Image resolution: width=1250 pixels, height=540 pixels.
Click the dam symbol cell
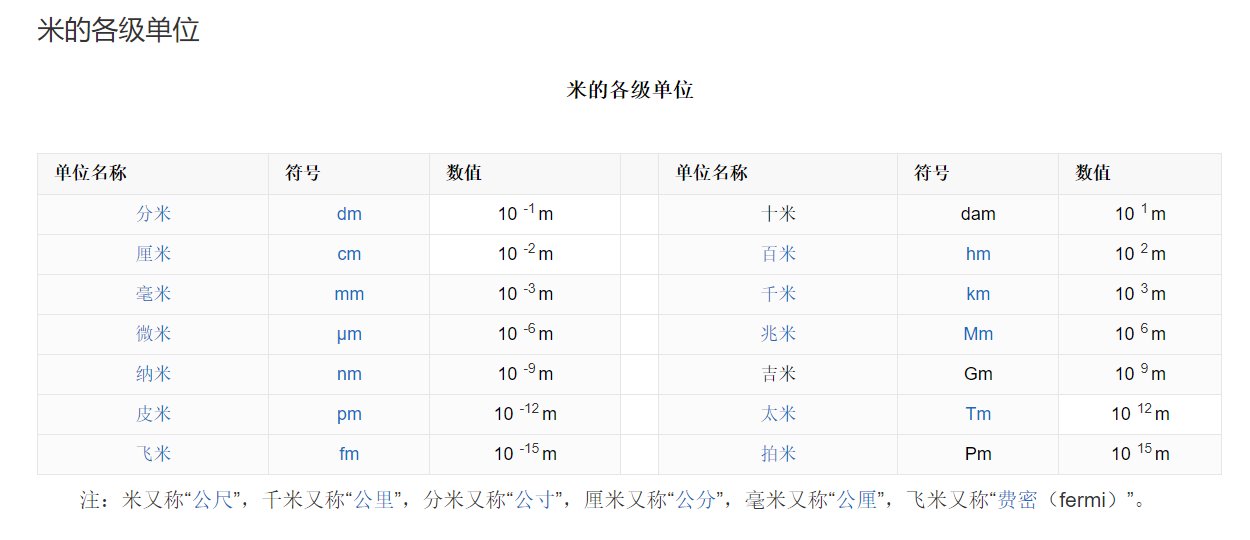coord(978,214)
